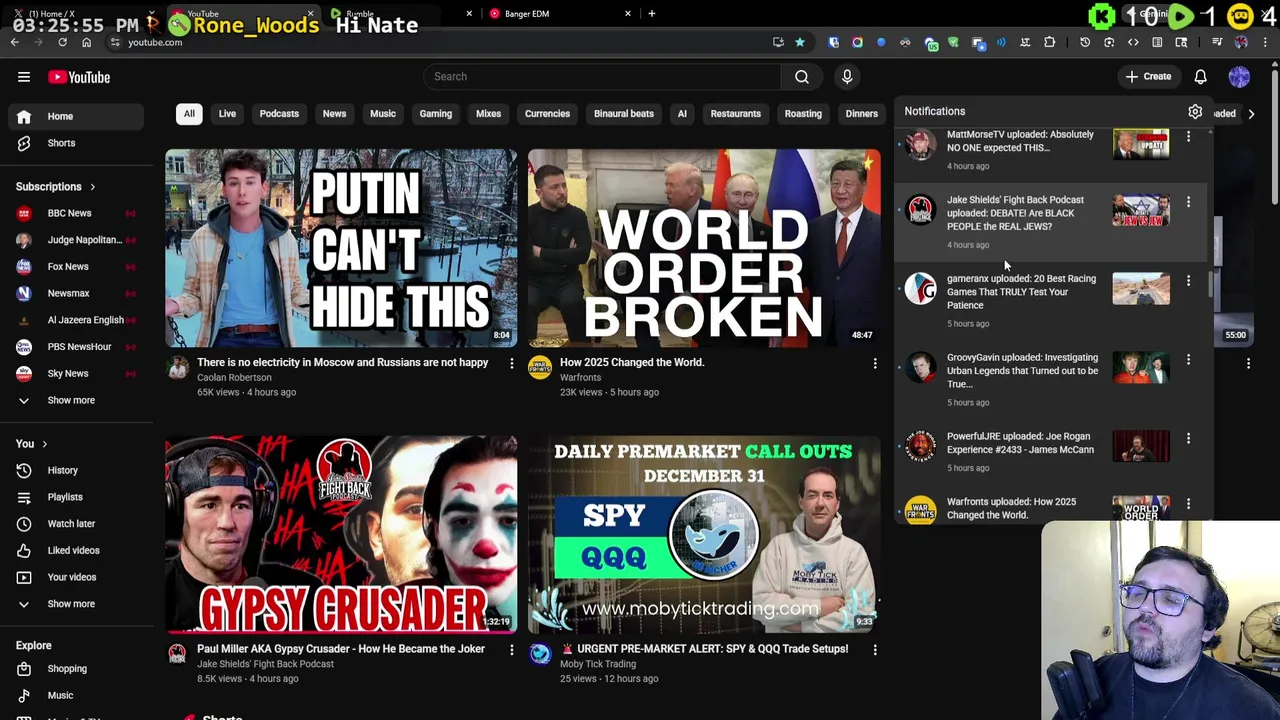The height and width of the screenshot is (720, 1280).
Task: Open Fox News subscription channel
Action: point(76,267)
